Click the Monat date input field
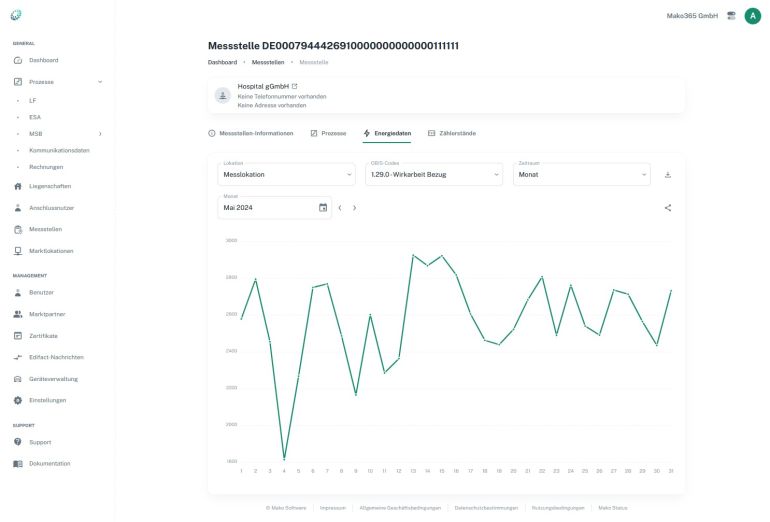This screenshot has height=522, width=770. click(265, 208)
